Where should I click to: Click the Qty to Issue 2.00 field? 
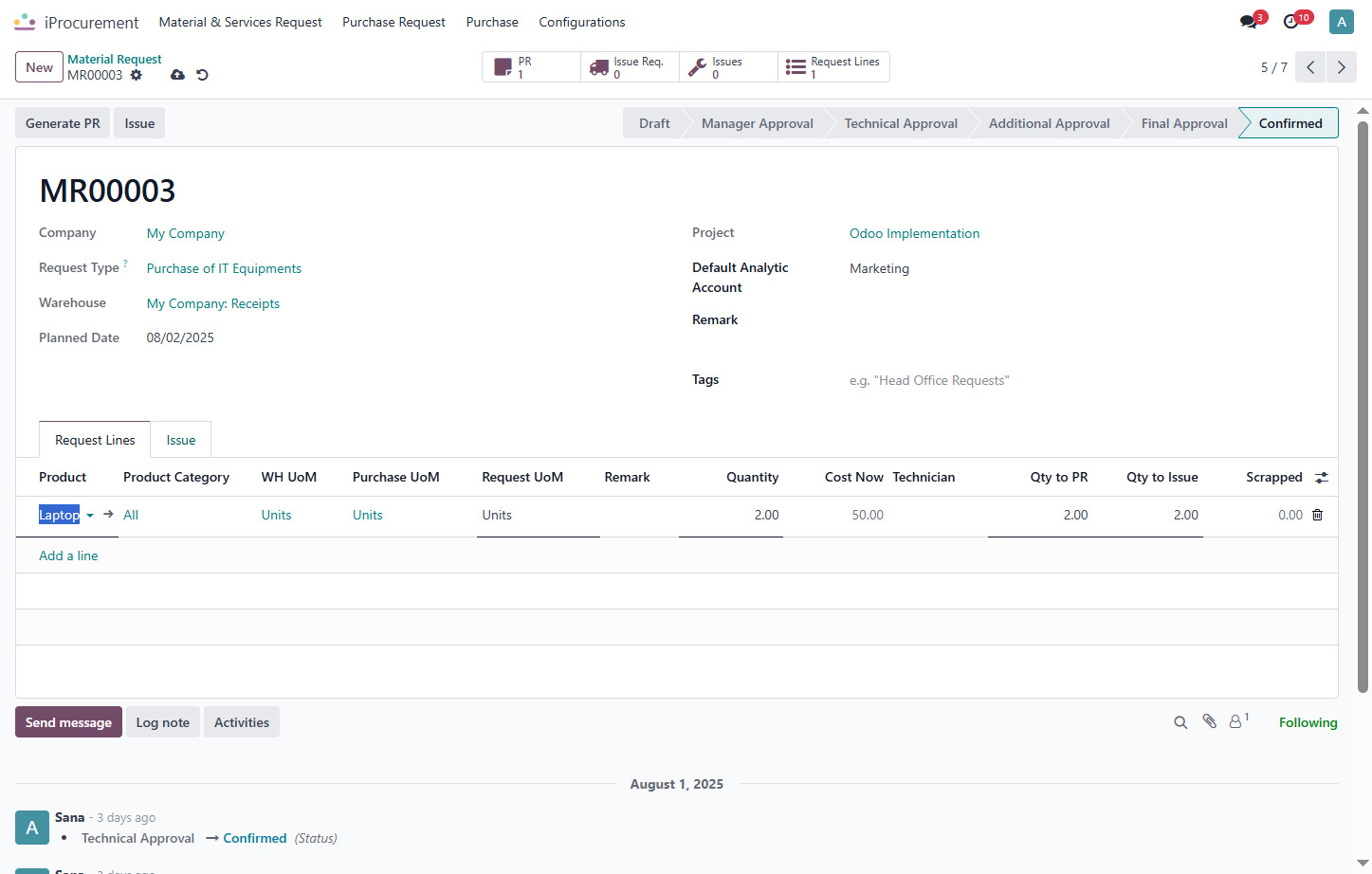pos(1148,515)
